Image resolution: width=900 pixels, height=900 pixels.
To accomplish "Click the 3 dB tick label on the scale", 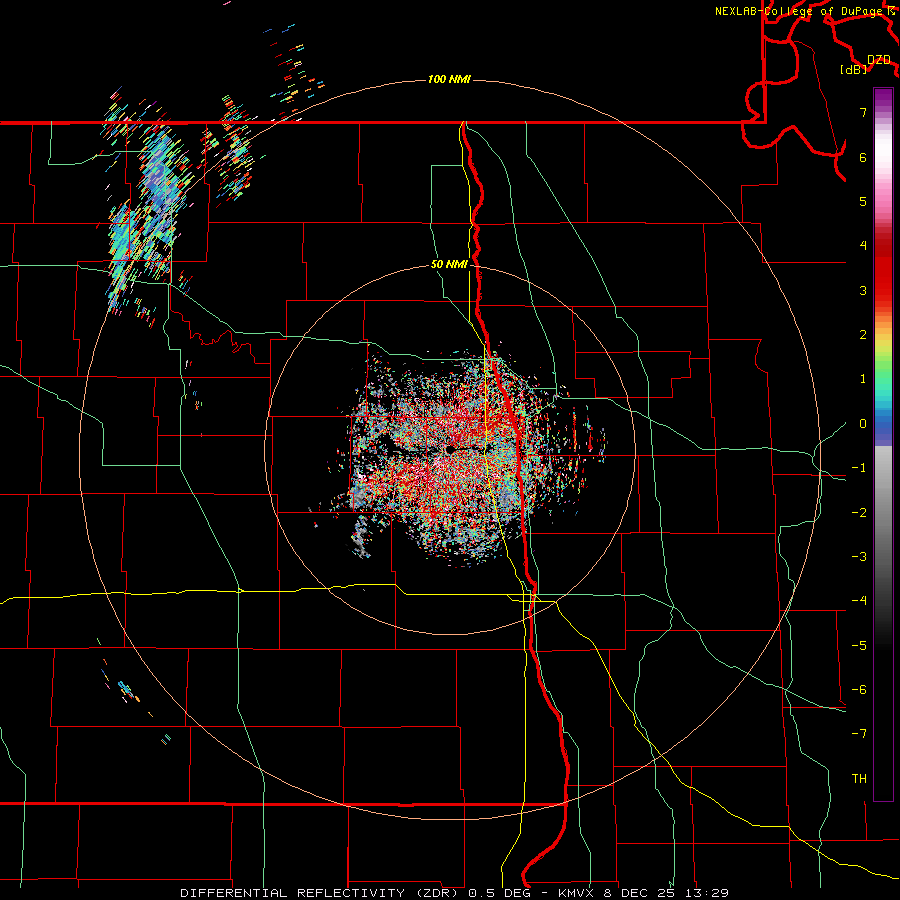I will pos(863,290).
